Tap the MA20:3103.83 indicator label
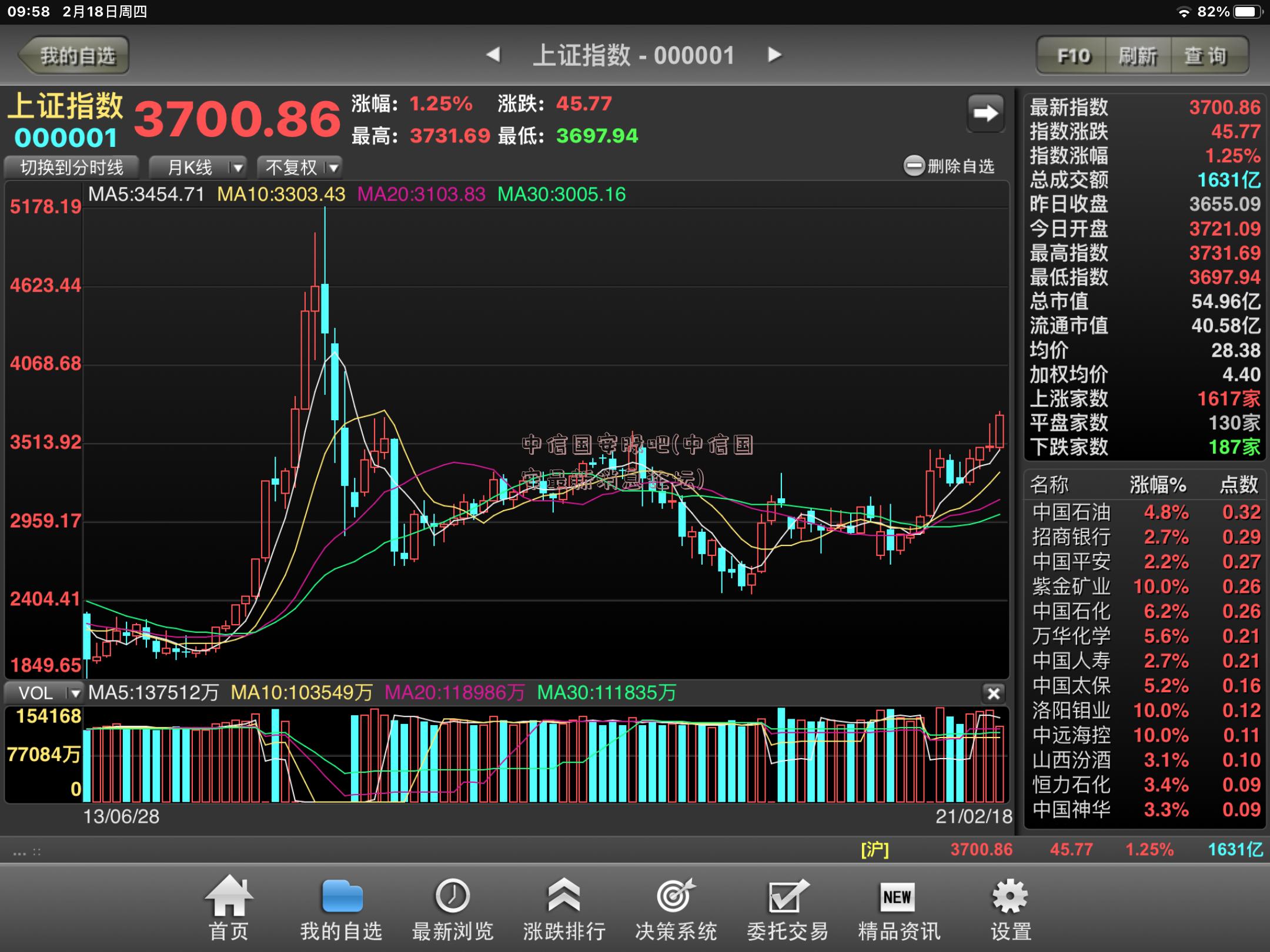This screenshot has width=1270, height=952. [x=422, y=195]
